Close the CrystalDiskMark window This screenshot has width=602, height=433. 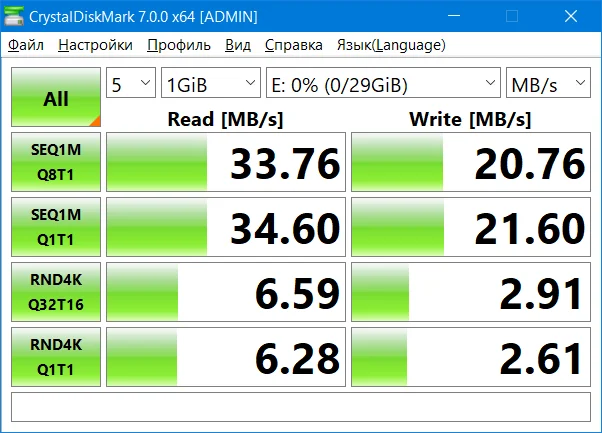pos(571,16)
